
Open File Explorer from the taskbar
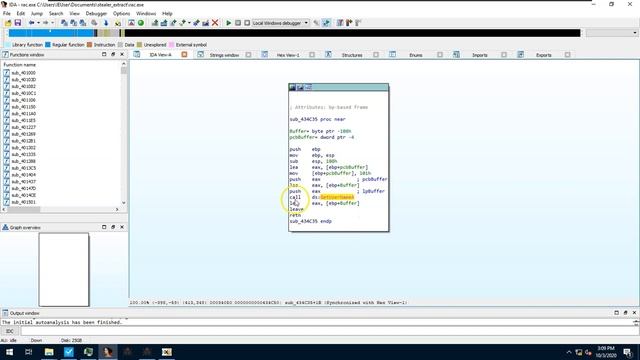49,352
